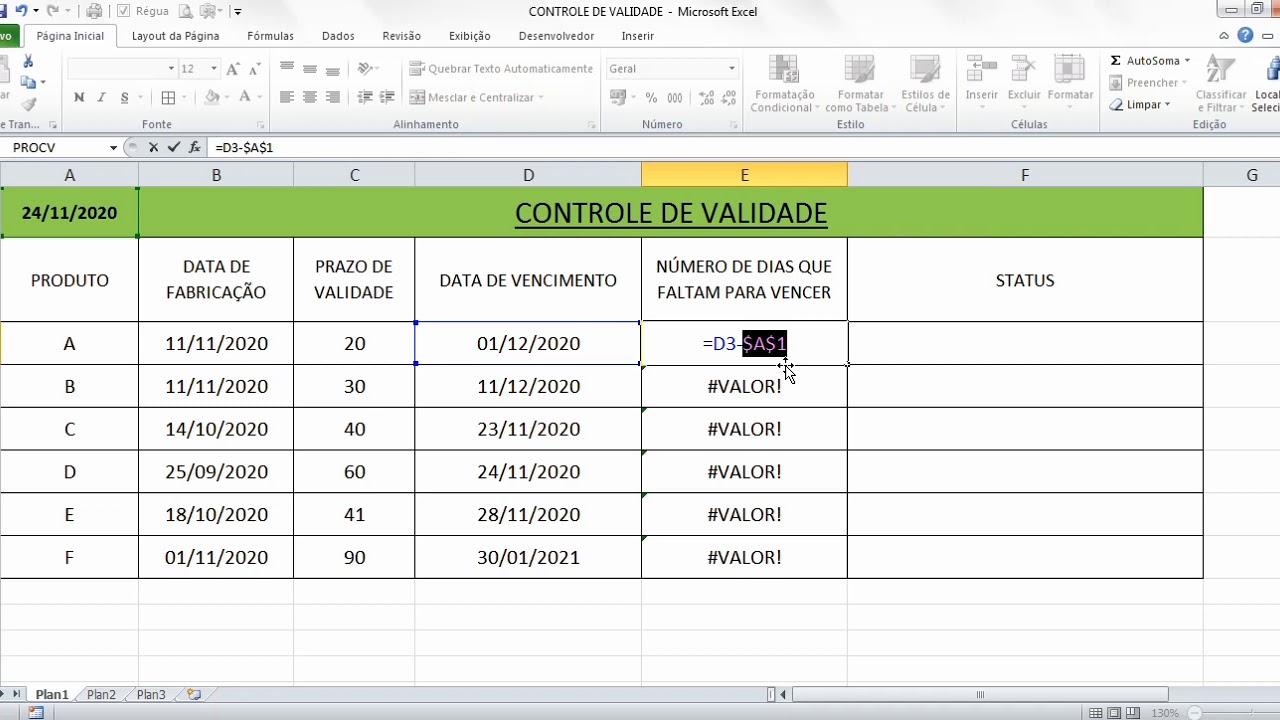Screen dimensions: 1280x720
Task: Open Formatação Condicional menu
Action: click(784, 84)
